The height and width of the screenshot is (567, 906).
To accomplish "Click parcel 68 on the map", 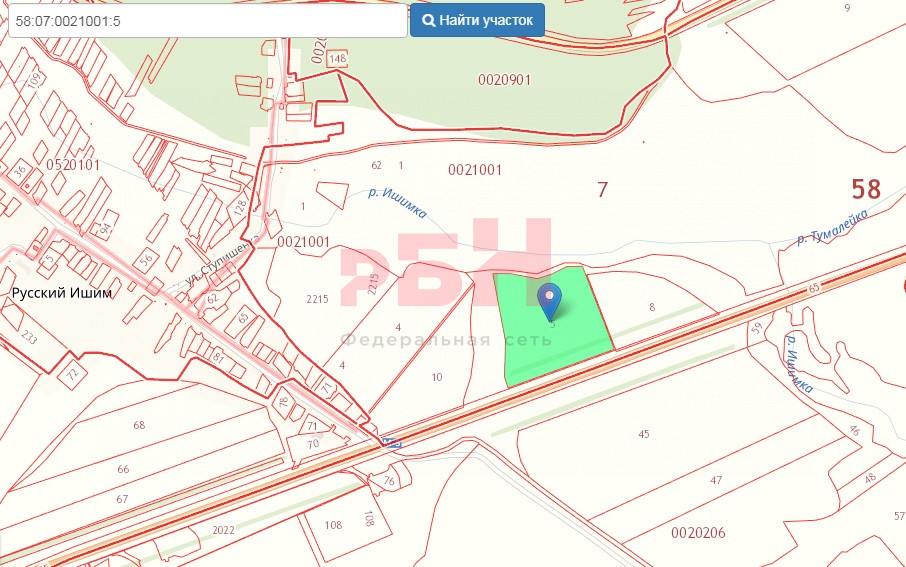I will 139,426.
